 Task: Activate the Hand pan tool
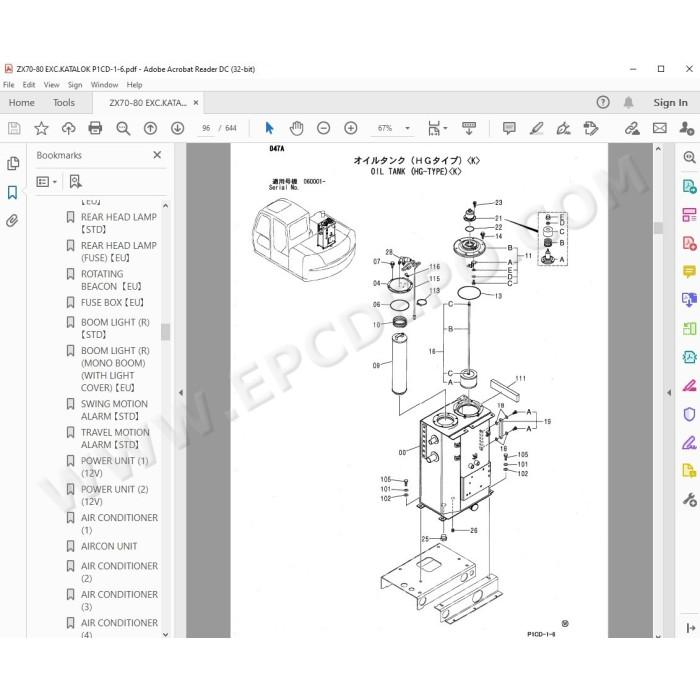(296, 129)
